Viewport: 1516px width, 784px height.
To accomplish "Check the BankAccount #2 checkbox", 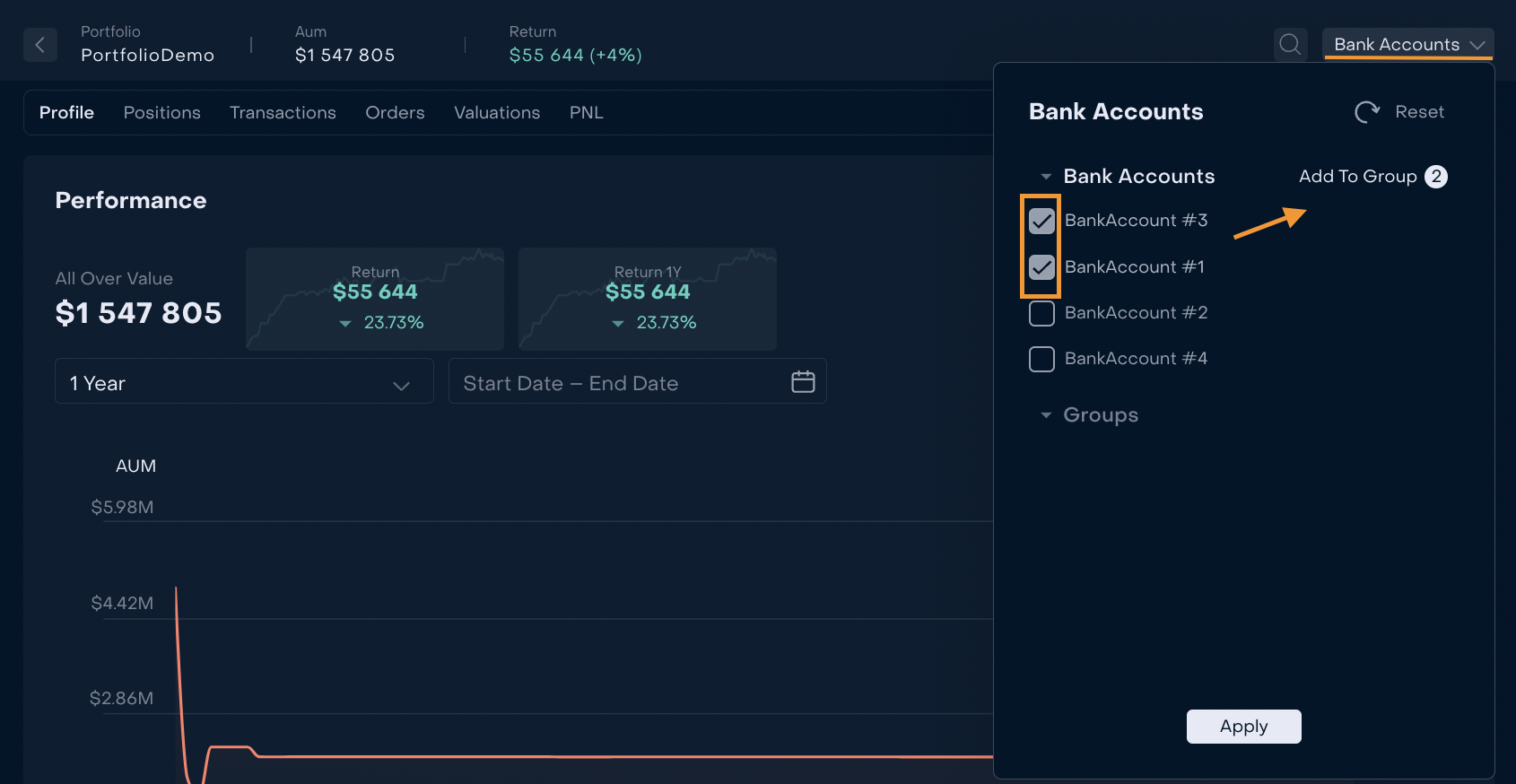I will [1041, 313].
